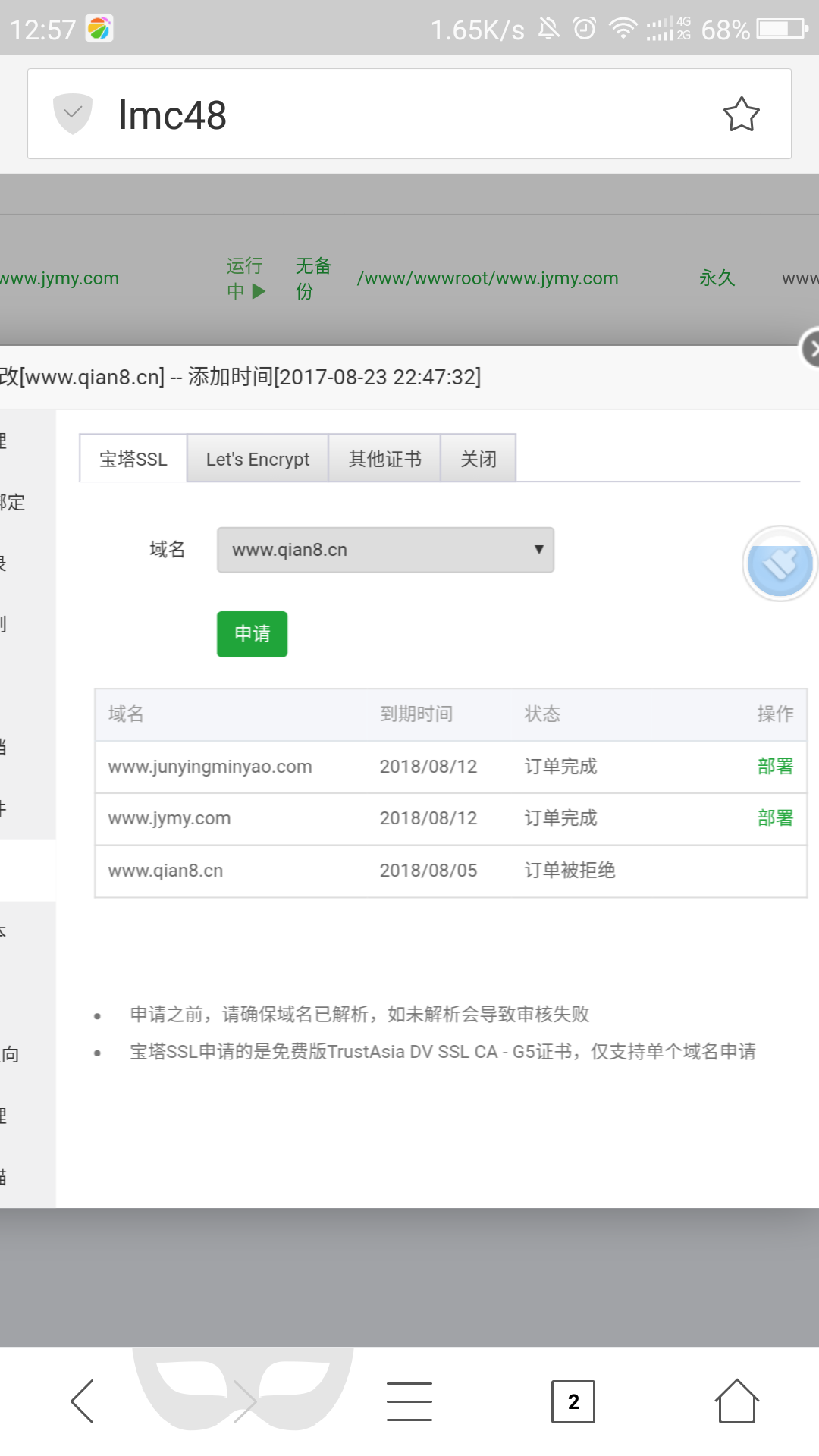Go forward with the browser forward arrow
Viewport: 819px width, 1456px height.
pos(244,1401)
